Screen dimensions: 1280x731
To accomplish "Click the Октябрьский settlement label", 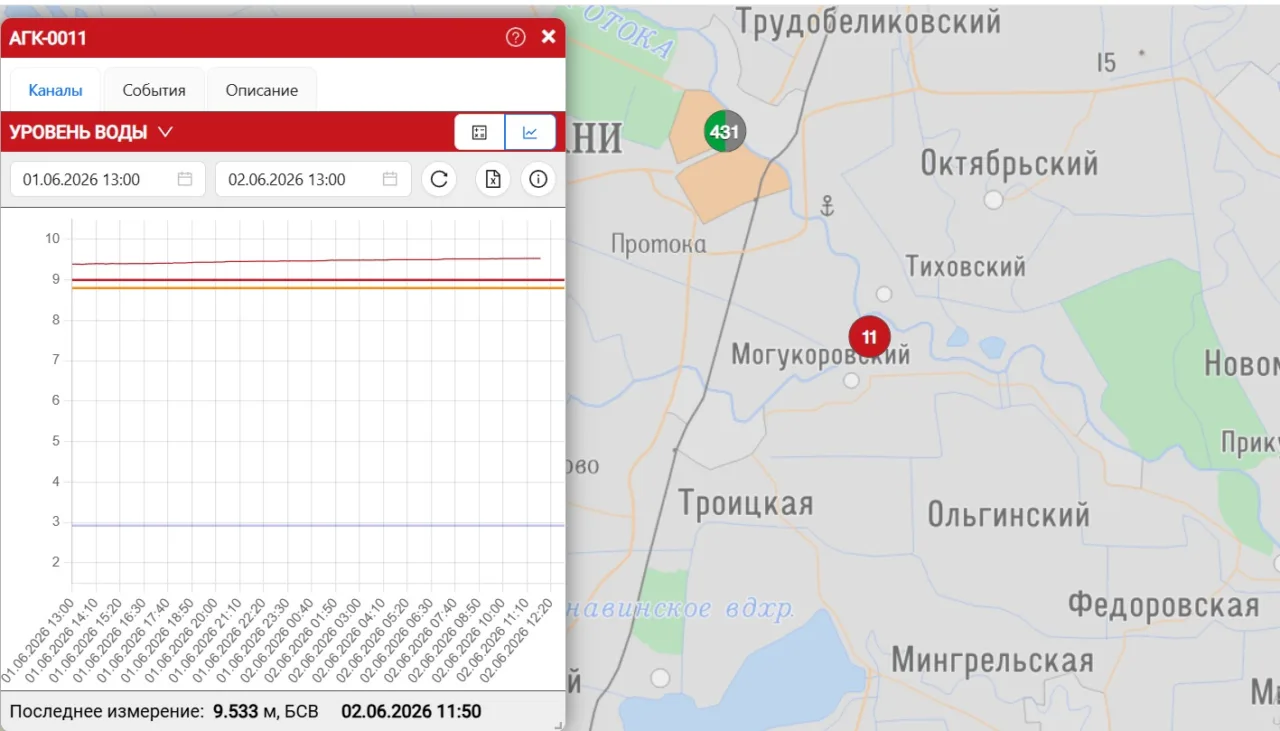I will (1008, 163).
